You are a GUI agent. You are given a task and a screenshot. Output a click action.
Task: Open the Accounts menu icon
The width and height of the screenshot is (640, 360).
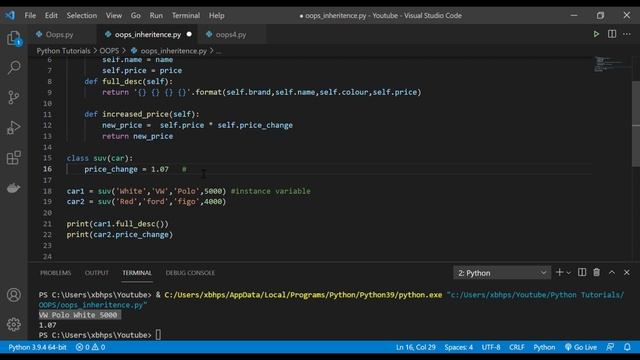[14, 295]
